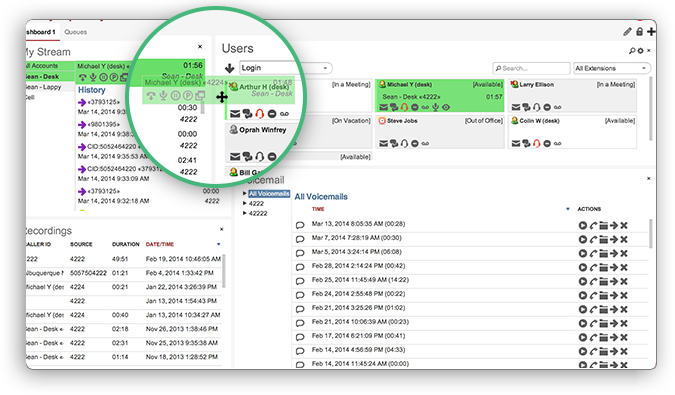The height and width of the screenshot is (395, 675).
Task: Open recording from Feb 19, 2014 10:46:05 AM
Action: coord(183,259)
